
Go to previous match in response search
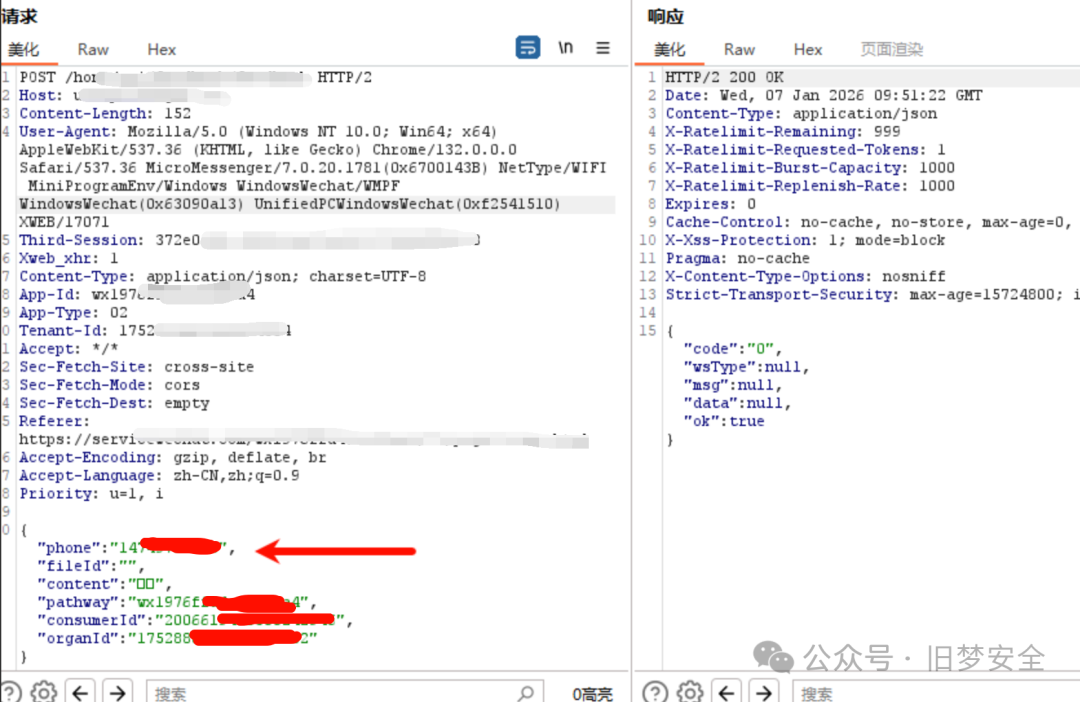click(x=726, y=692)
